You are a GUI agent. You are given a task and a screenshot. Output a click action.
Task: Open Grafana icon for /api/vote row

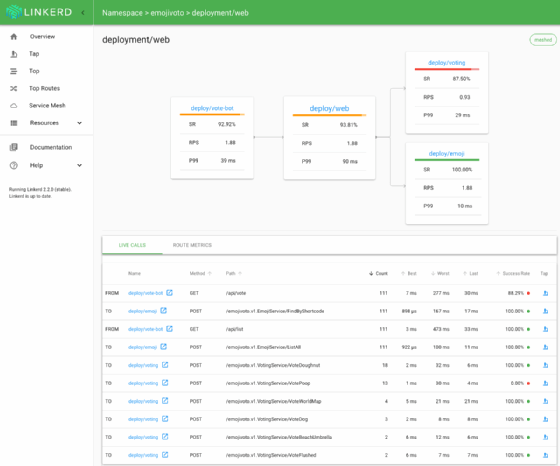(169, 293)
